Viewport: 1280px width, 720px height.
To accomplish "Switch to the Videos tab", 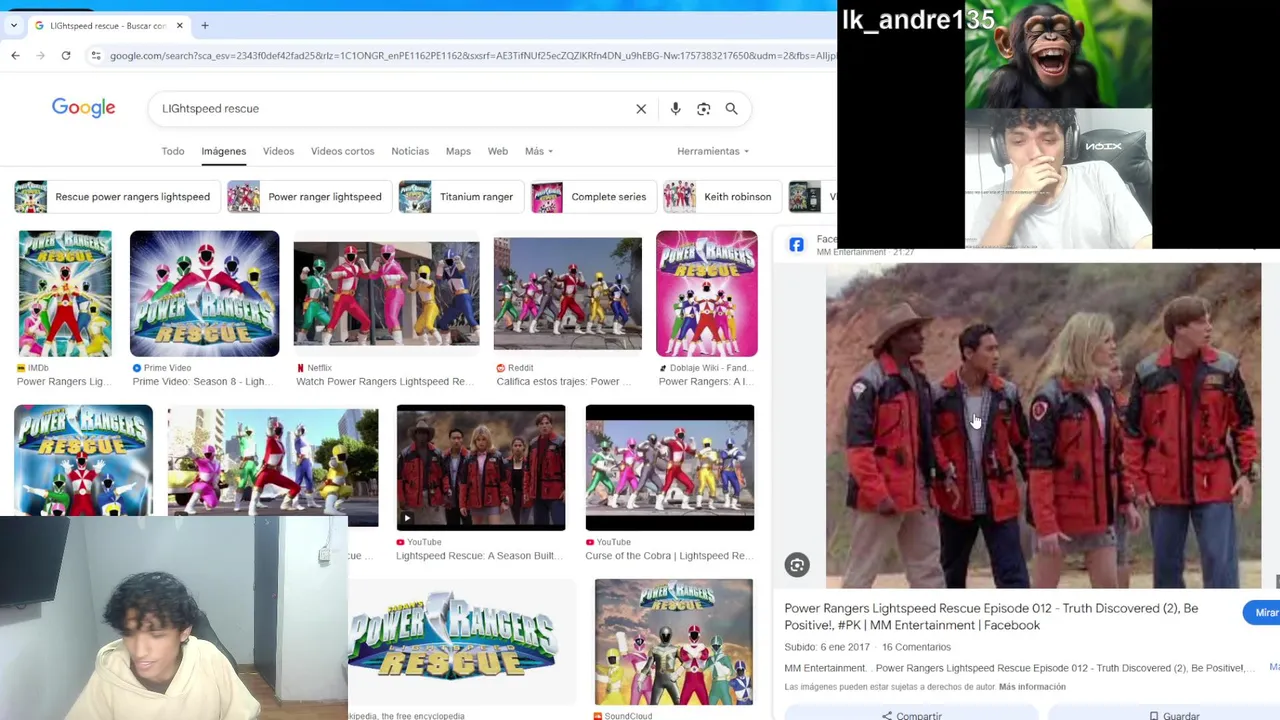I will [278, 151].
